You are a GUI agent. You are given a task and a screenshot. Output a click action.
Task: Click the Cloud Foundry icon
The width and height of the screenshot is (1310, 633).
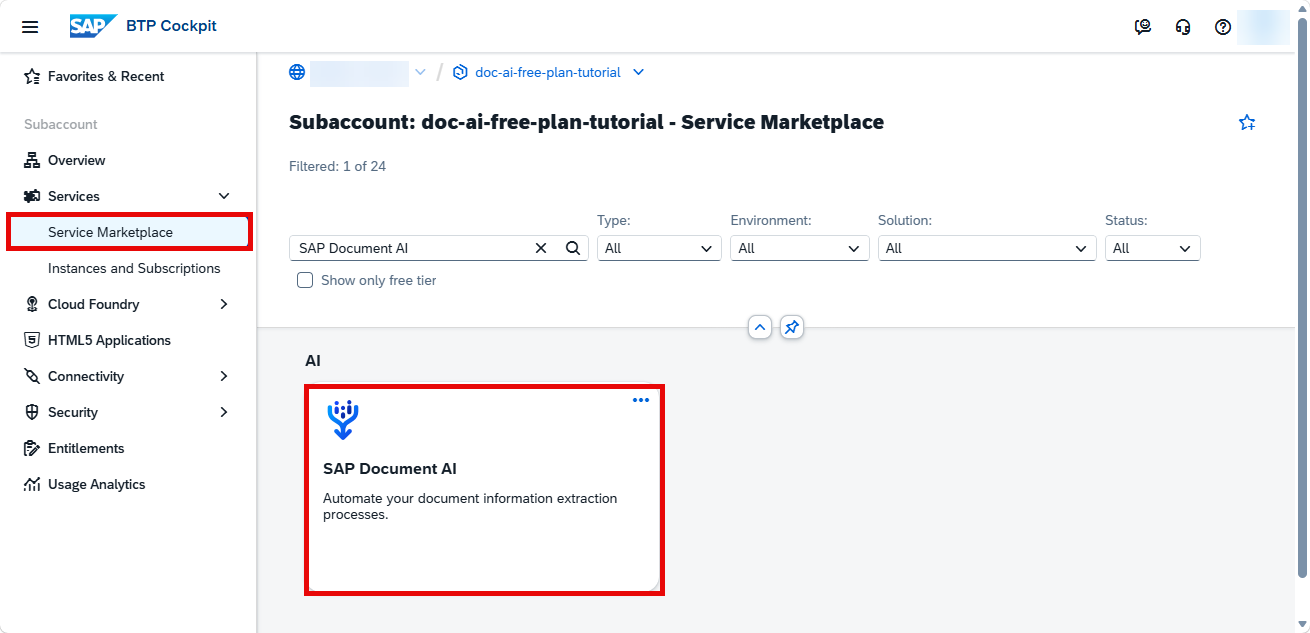(32, 304)
